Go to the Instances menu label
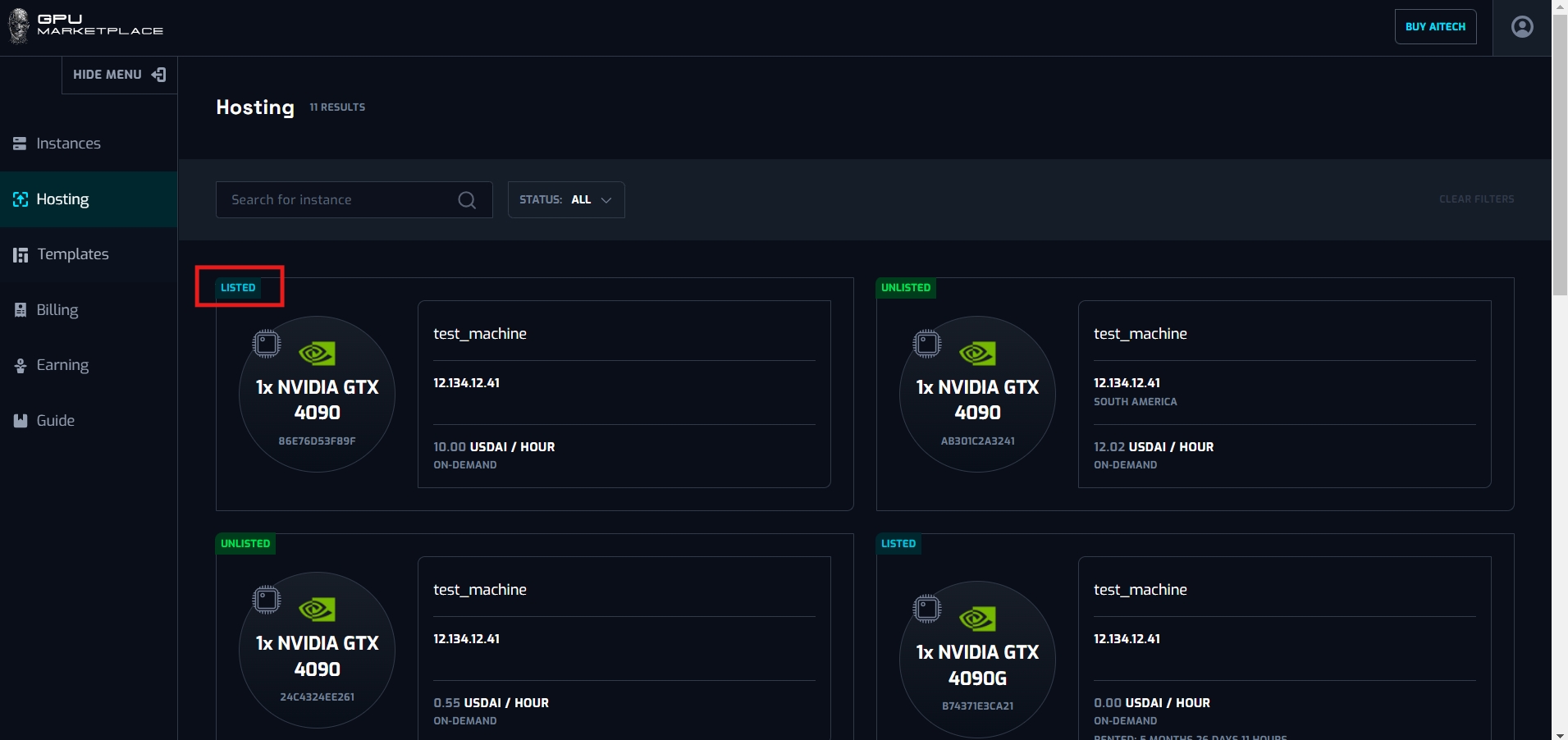The height and width of the screenshot is (740, 1568). pyautogui.click(x=68, y=144)
